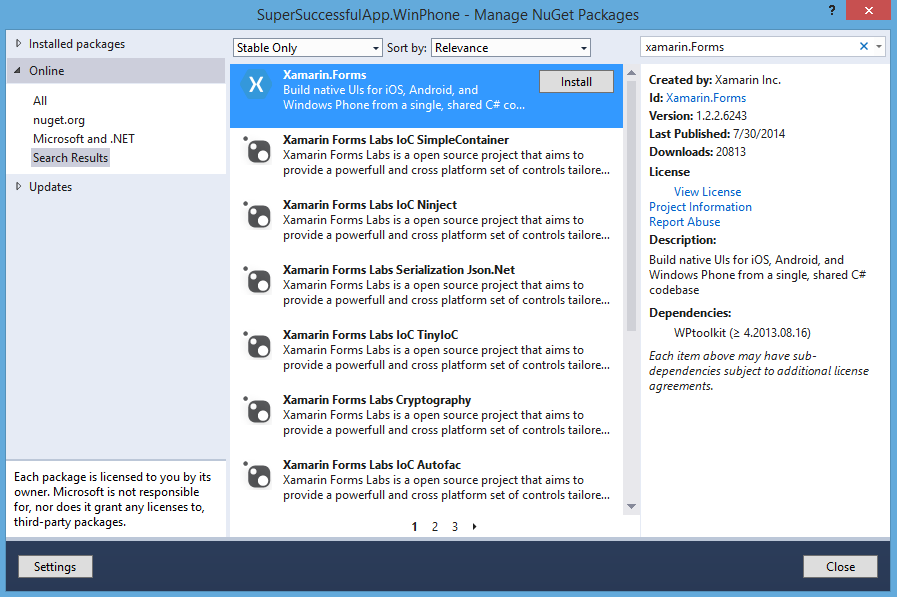Go to results page 3
Screen dimensions: 897x597
tap(455, 527)
